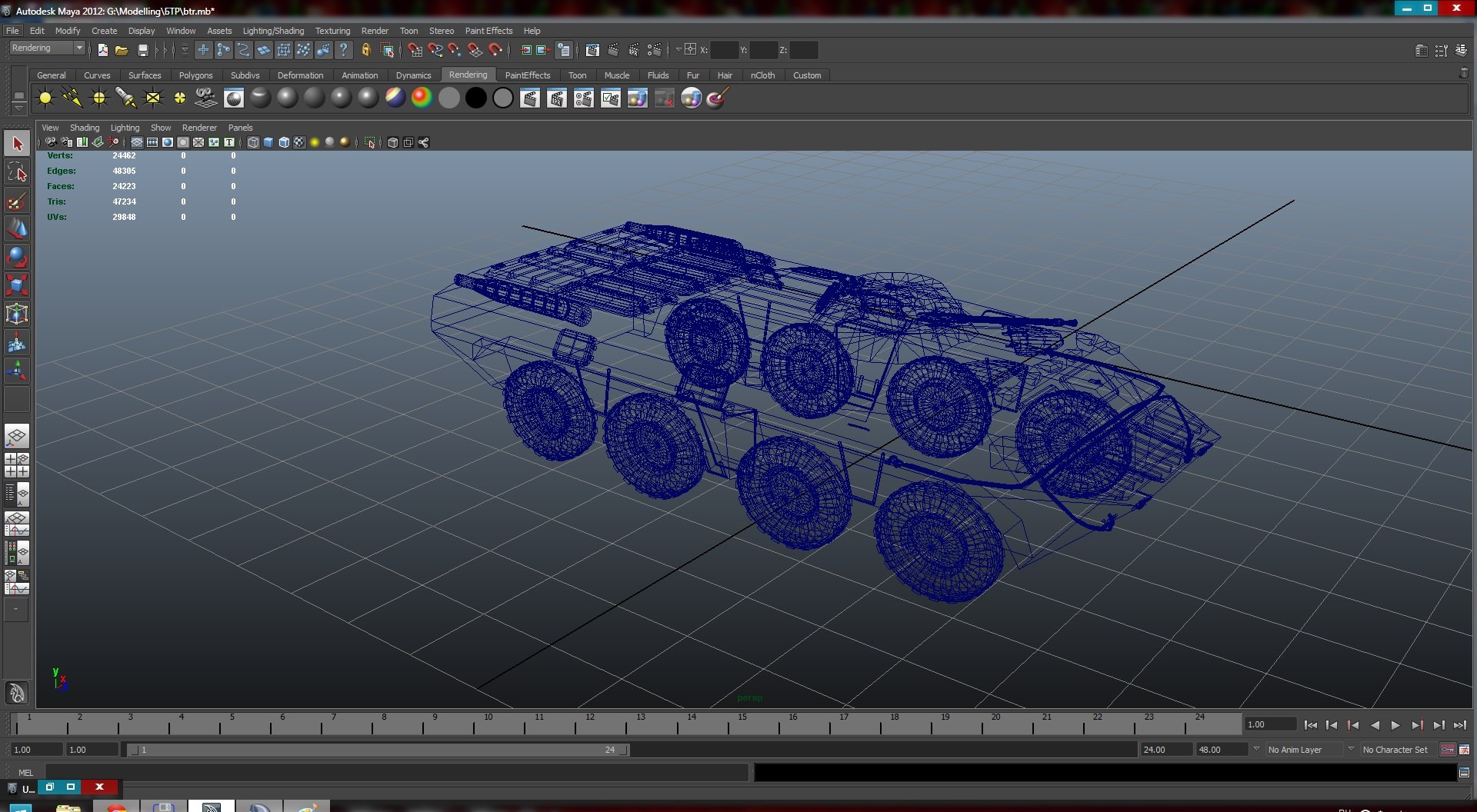Screen dimensions: 1477x812
Task: Select the Universal Manipulator tool
Action: tap(17, 314)
